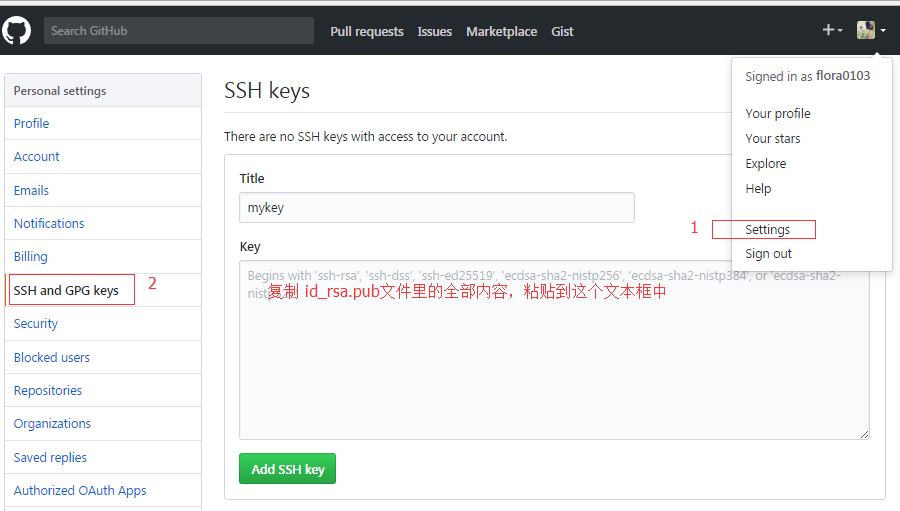This screenshot has height=511, width=900.
Task: Click the GitHub Octocat logo
Action: coord(17,30)
